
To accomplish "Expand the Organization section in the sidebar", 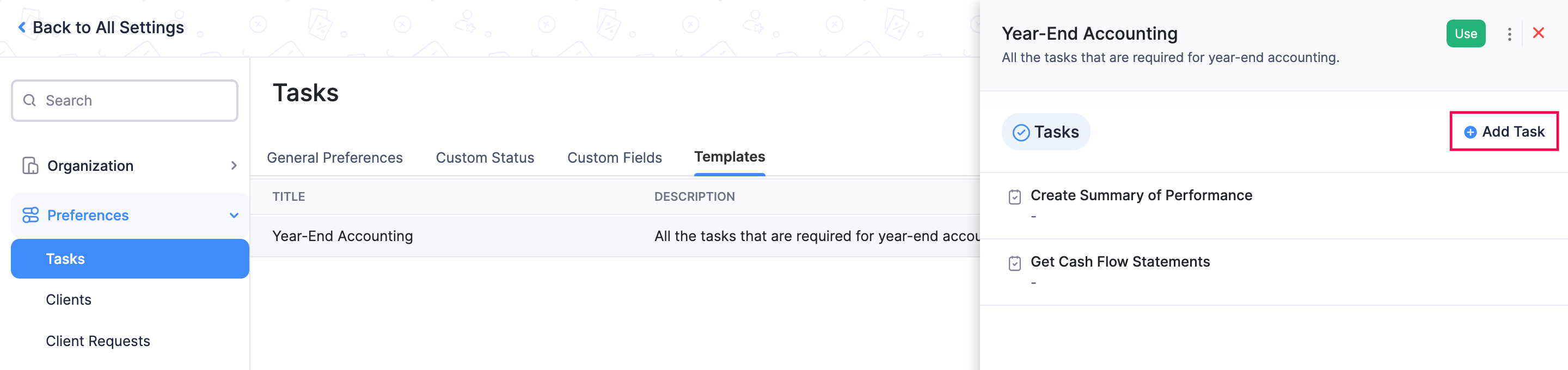I will click(x=233, y=165).
